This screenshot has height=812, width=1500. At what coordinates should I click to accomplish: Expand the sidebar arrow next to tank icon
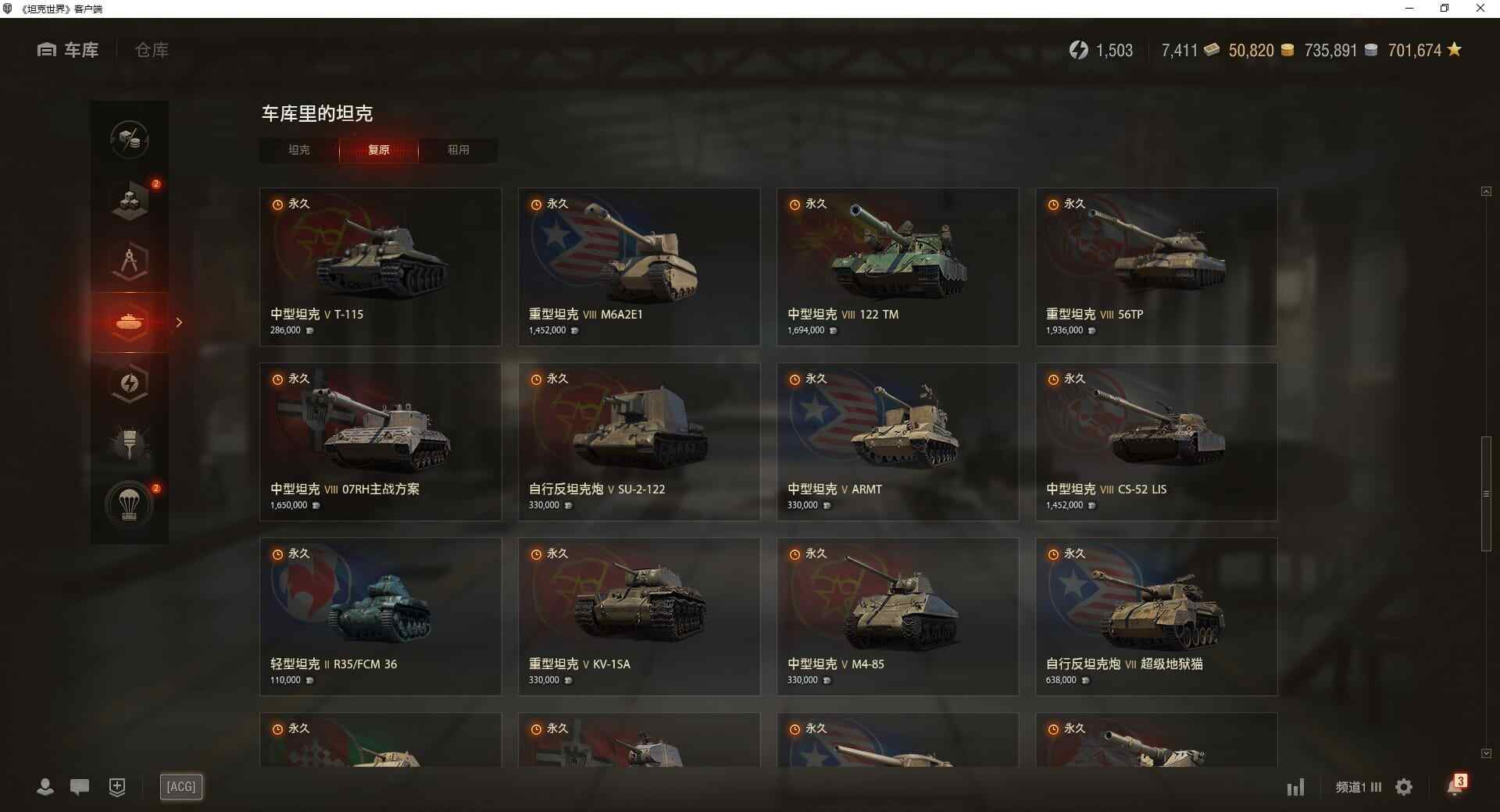[179, 322]
